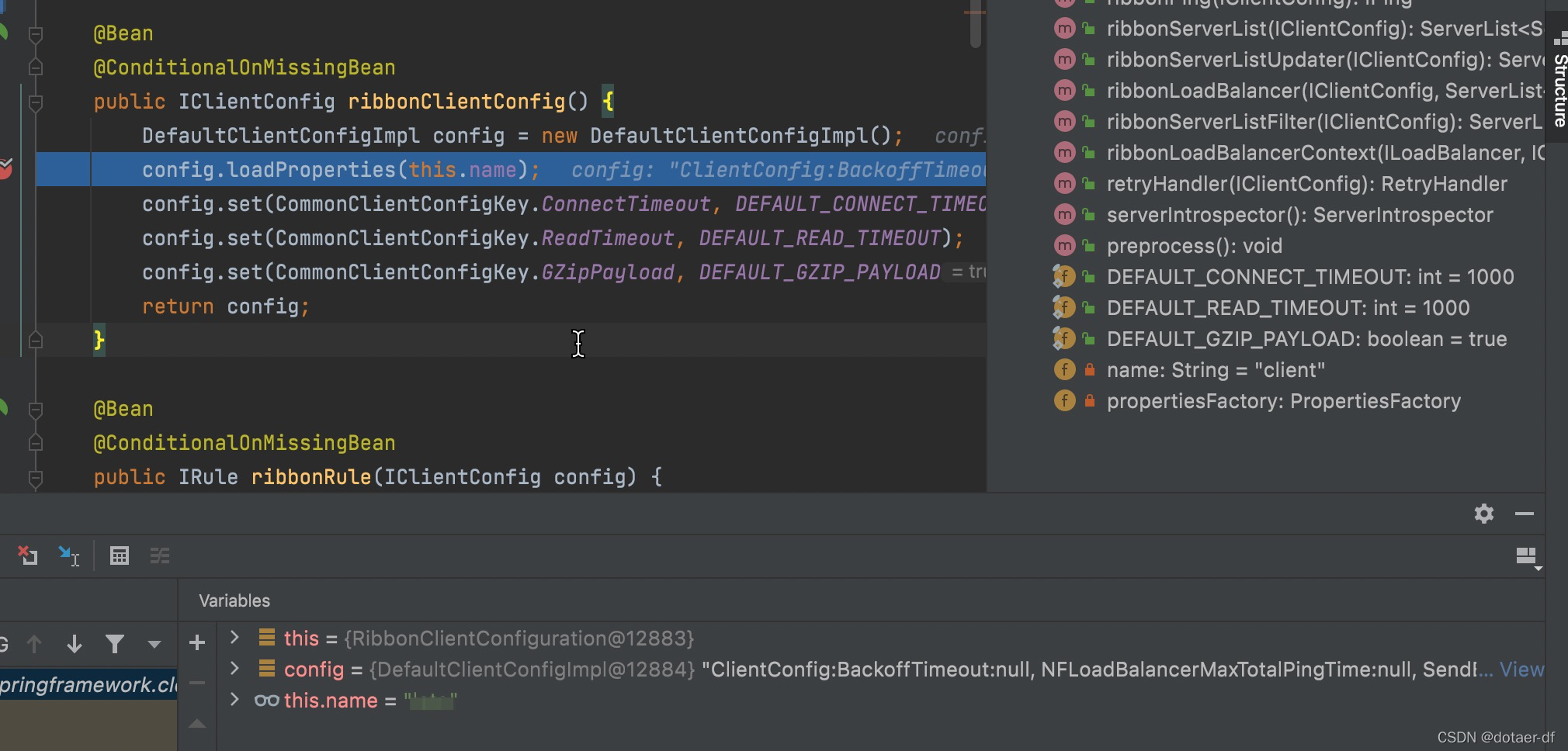The width and height of the screenshot is (1568, 751).
Task: Click the variables display options icon beside calculator
Action: click(161, 555)
